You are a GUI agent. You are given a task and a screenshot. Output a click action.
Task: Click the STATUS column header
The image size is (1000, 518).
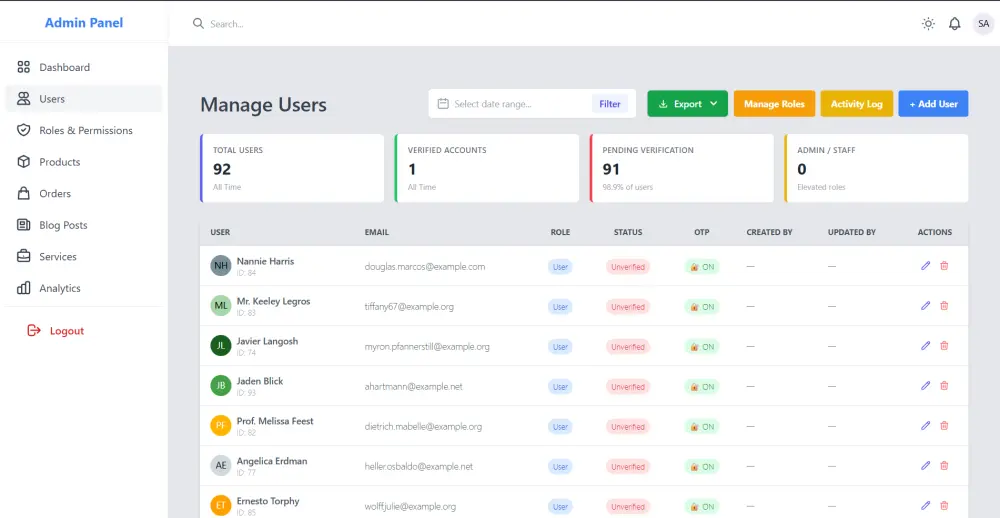click(x=628, y=232)
